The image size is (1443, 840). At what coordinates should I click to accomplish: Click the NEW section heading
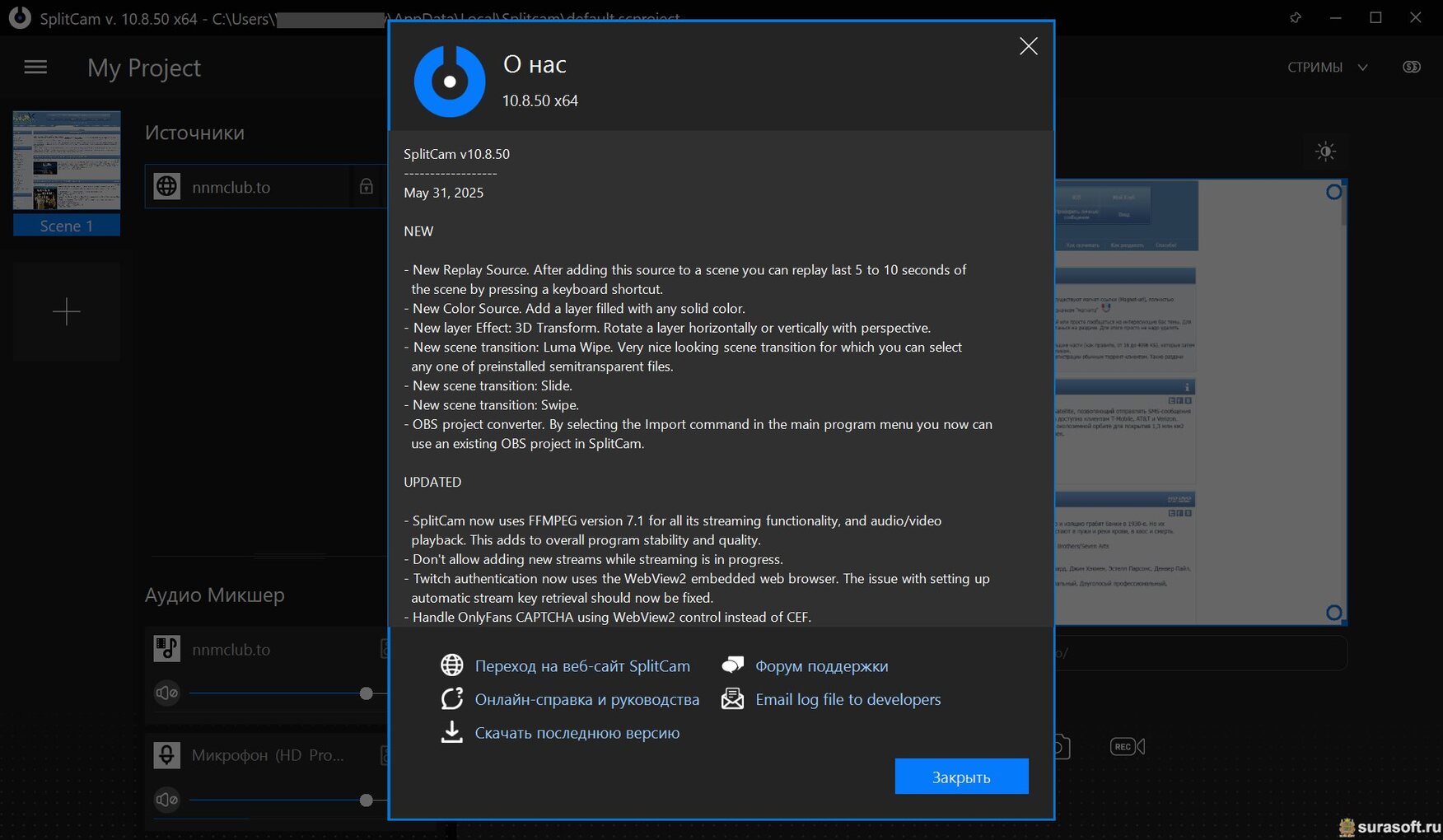418,231
